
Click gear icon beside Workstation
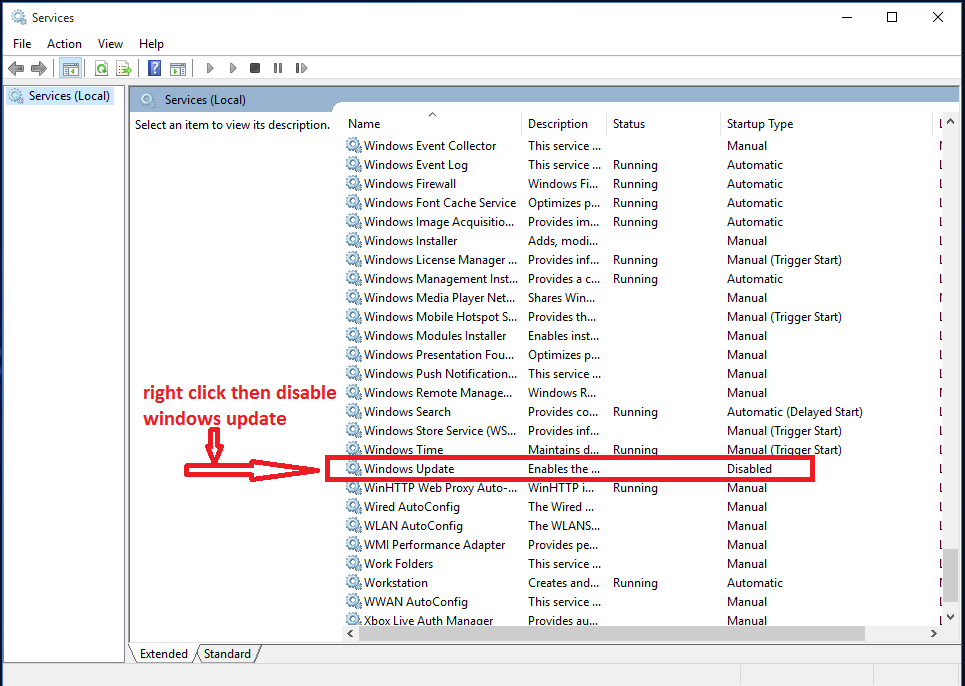click(353, 582)
